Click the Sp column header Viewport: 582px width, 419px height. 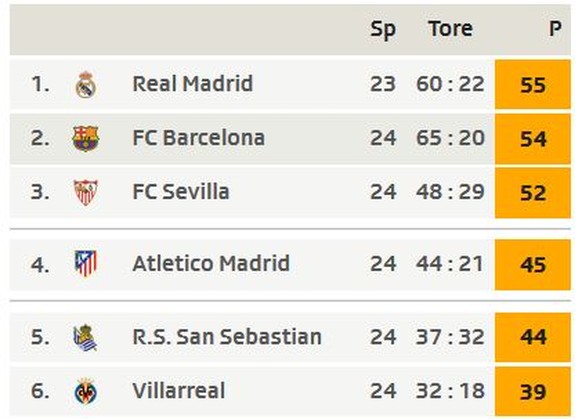(x=383, y=30)
